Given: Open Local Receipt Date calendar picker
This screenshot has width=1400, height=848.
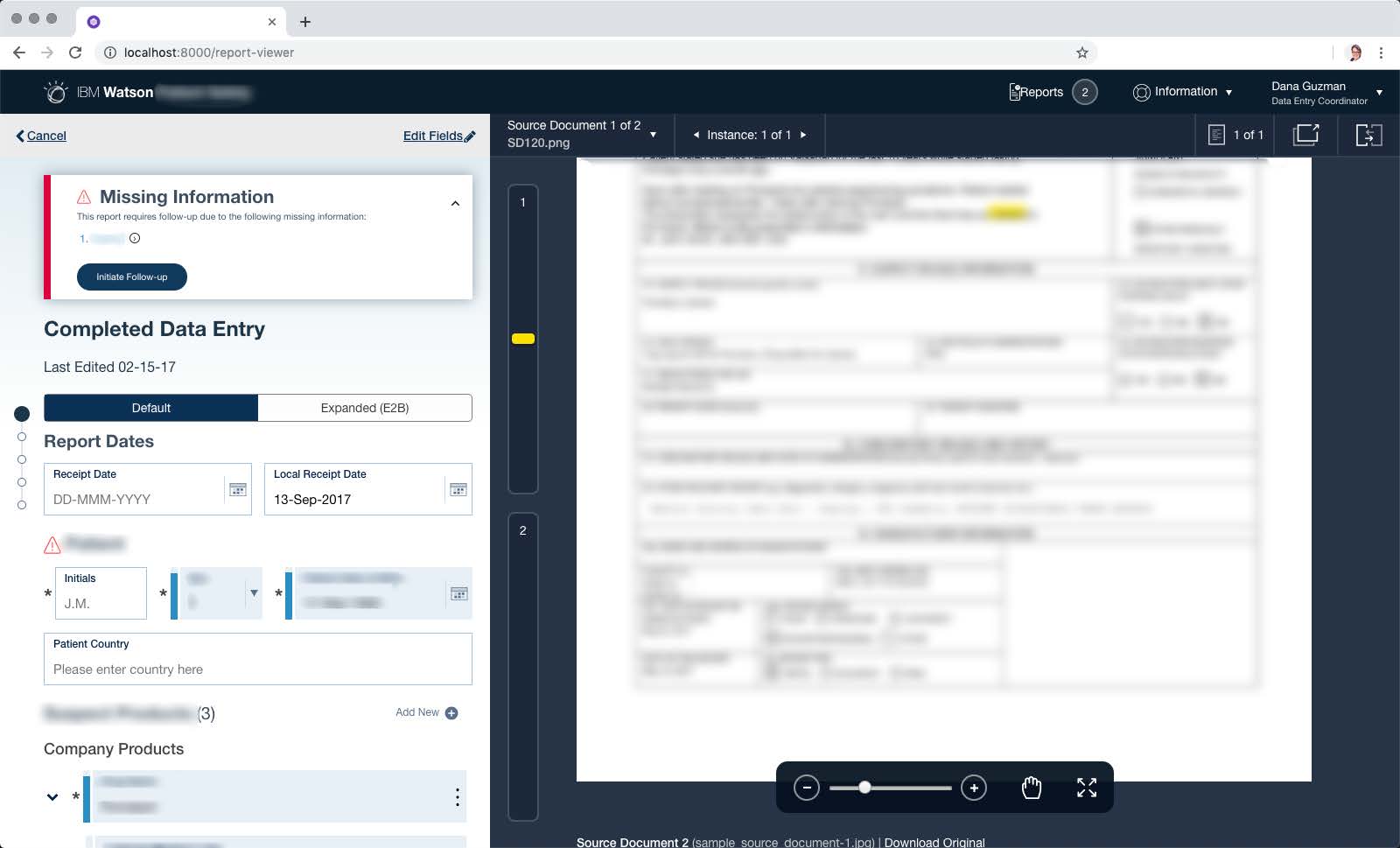Looking at the screenshot, I should (x=458, y=489).
